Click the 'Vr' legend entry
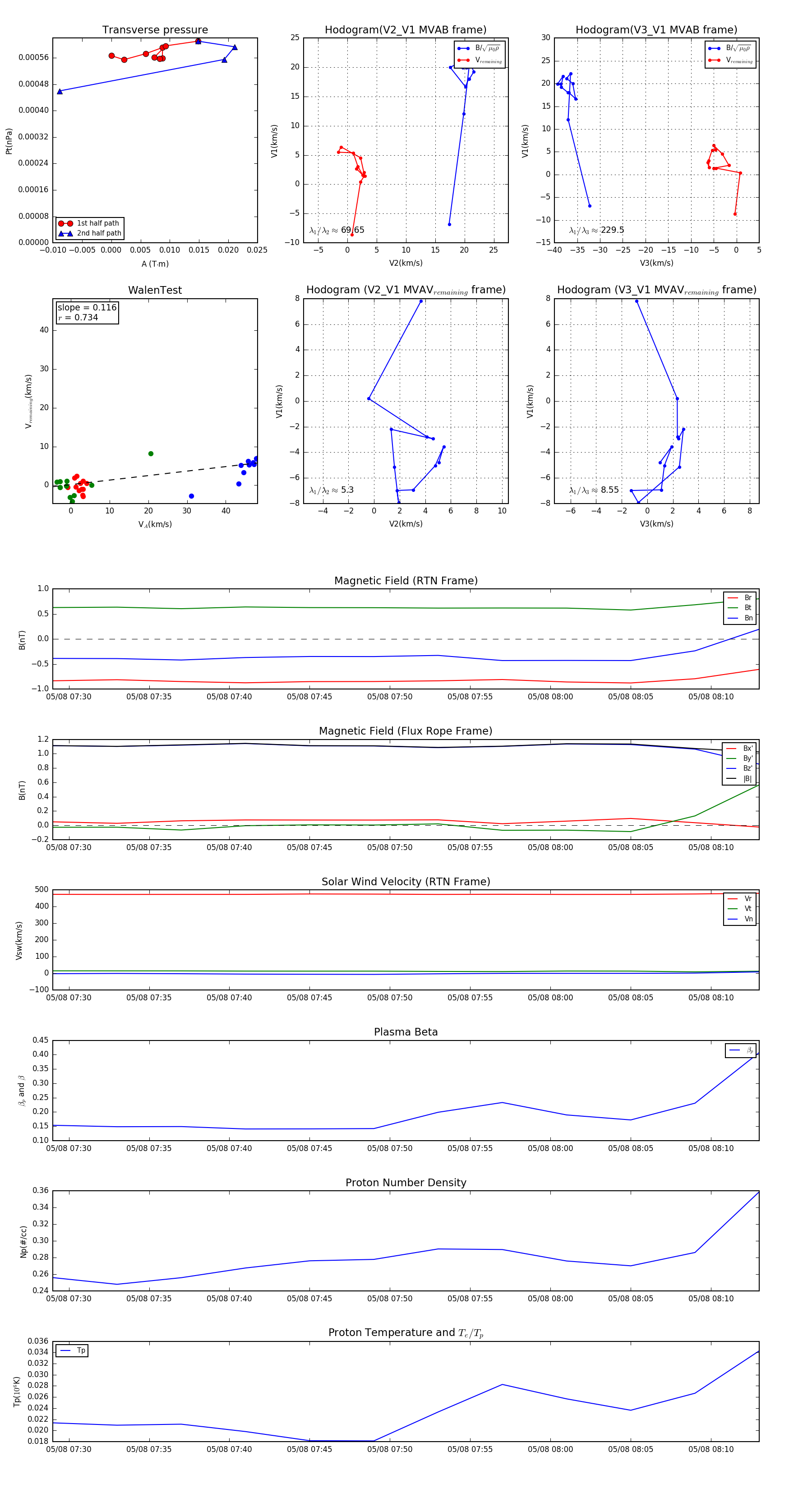 click(x=740, y=899)
